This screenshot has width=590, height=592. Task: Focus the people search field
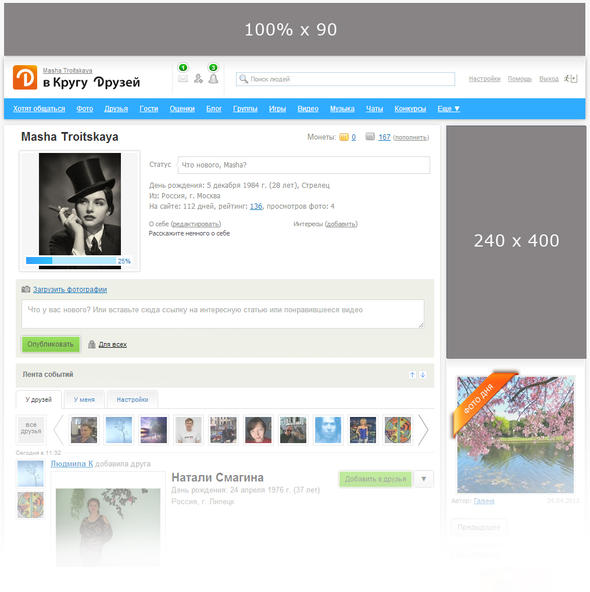point(345,79)
